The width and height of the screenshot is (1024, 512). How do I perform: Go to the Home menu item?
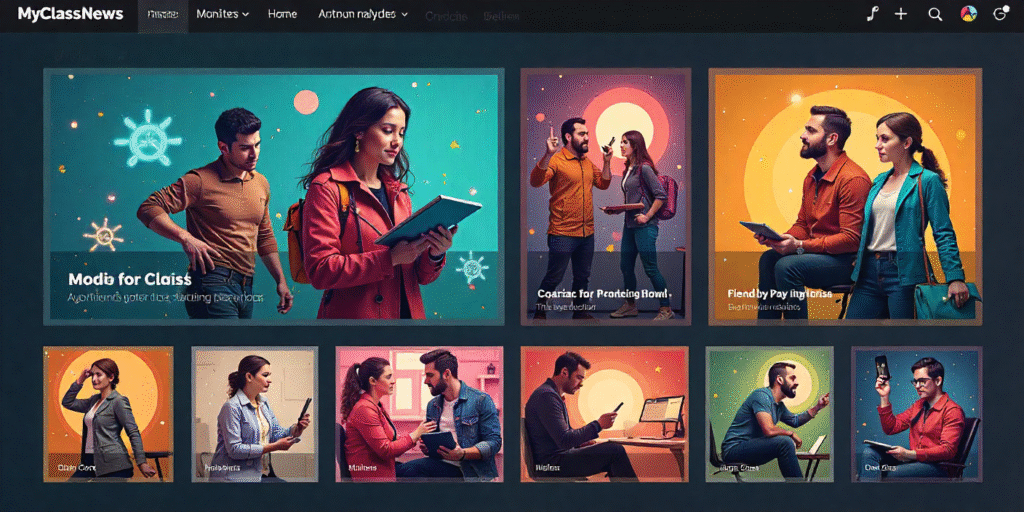tap(282, 15)
